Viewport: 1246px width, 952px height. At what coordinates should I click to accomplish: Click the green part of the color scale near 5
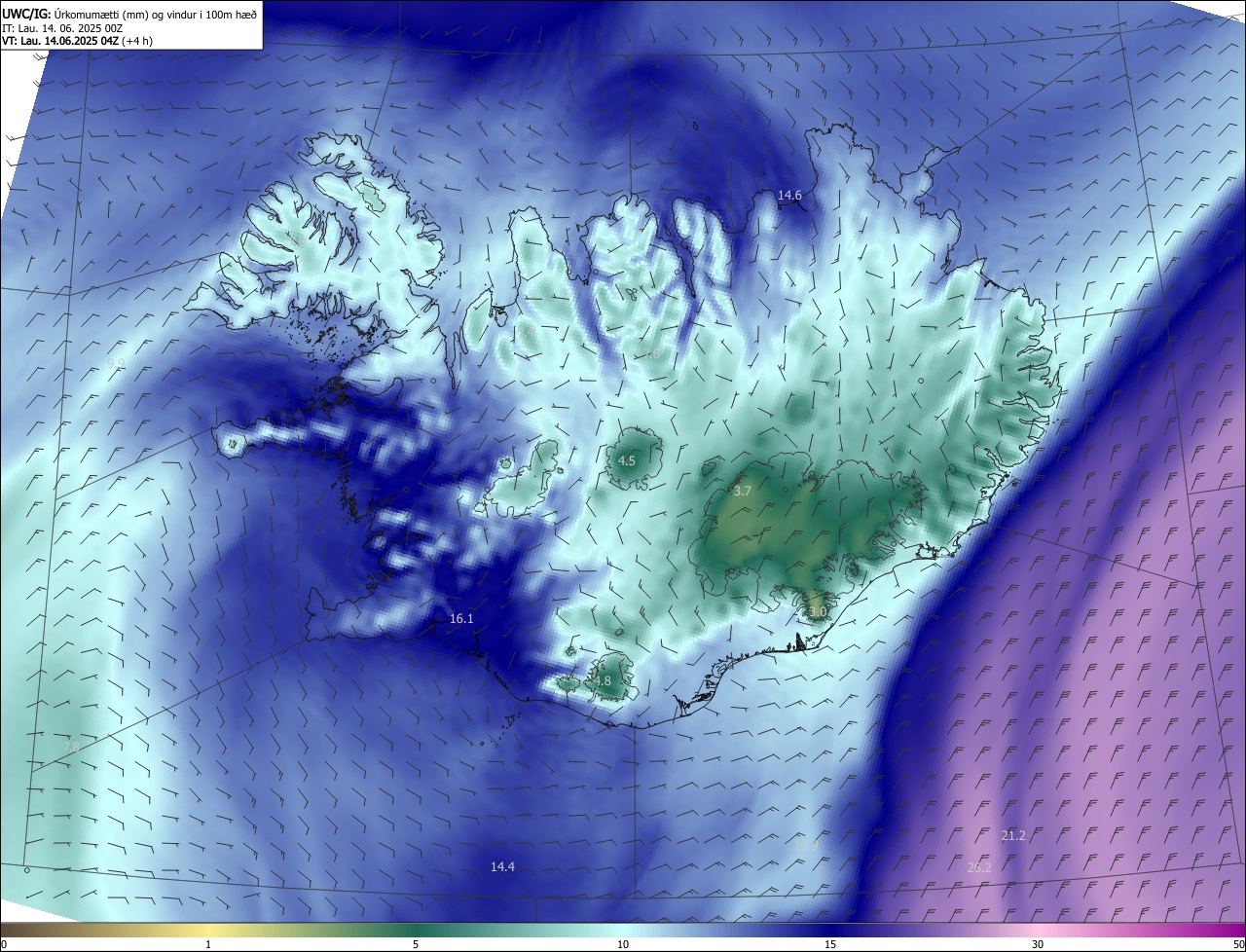point(416,930)
